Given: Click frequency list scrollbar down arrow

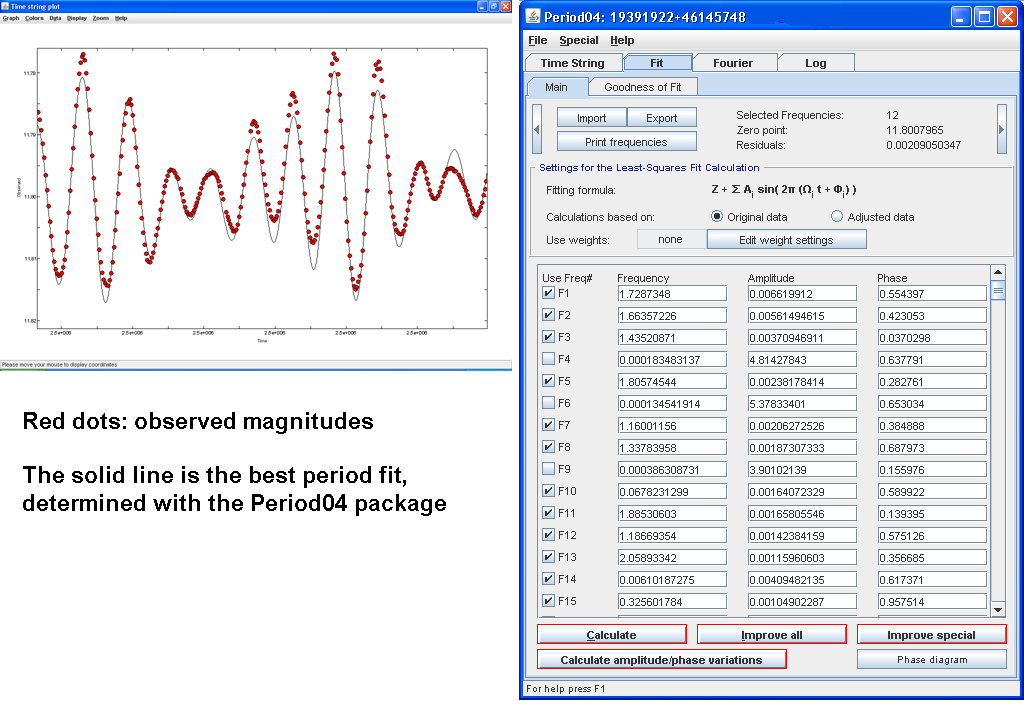Looking at the screenshot, I should click(x=998, y=610).
